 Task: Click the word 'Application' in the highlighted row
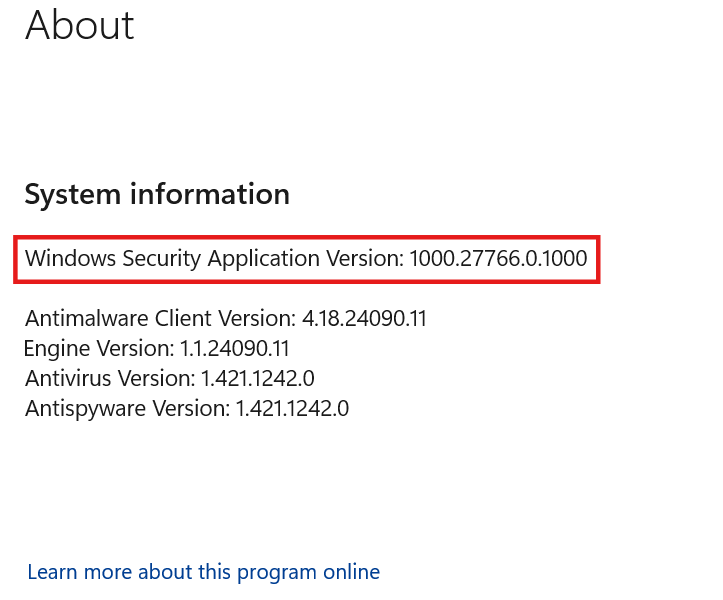[264, 259]
